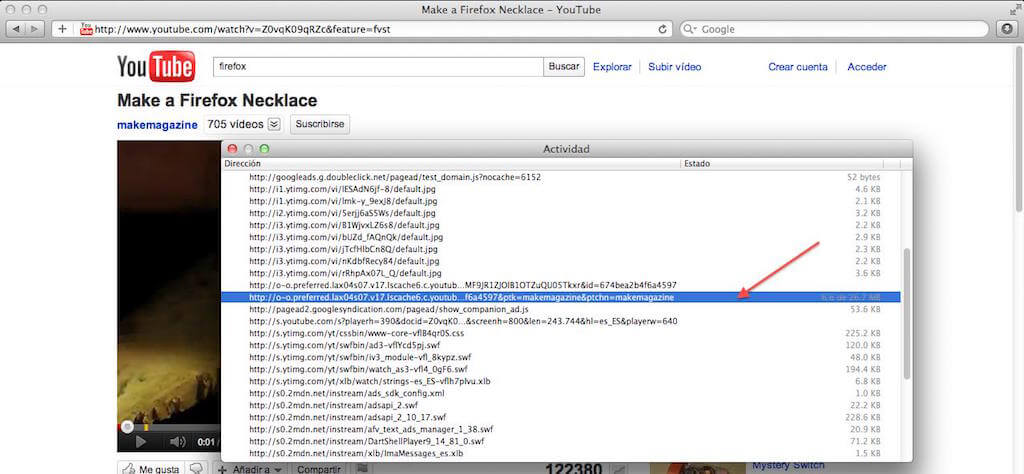Screen dimensions: 1024x474
Task: Click the YouTube search box containing firefox
Action: [x=379, y=67]
